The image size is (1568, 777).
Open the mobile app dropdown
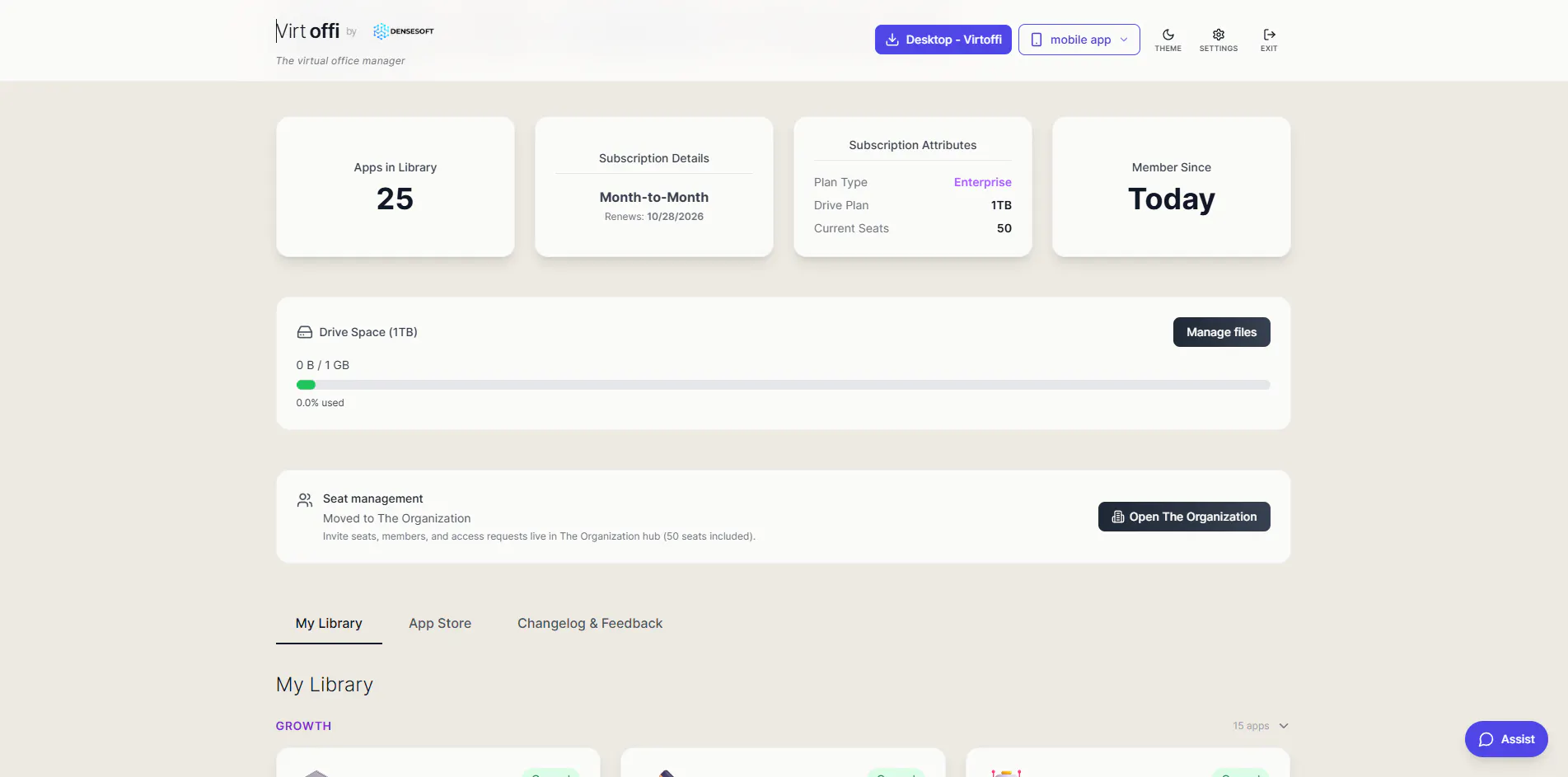(1079, 40)
